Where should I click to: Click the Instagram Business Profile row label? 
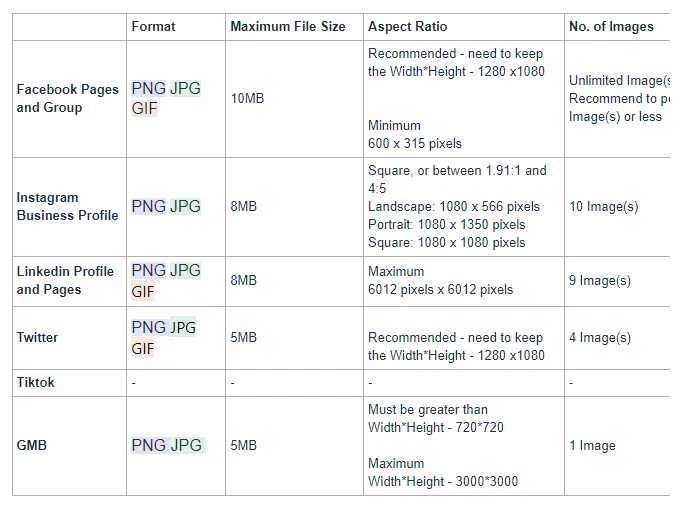point(67,206)
